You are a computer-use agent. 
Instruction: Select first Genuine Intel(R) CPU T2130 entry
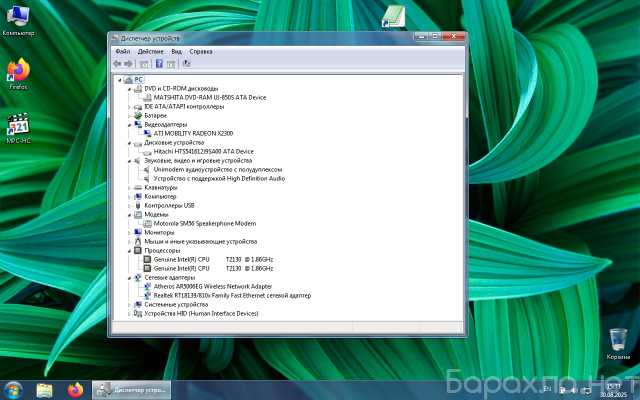pos(213,260)
